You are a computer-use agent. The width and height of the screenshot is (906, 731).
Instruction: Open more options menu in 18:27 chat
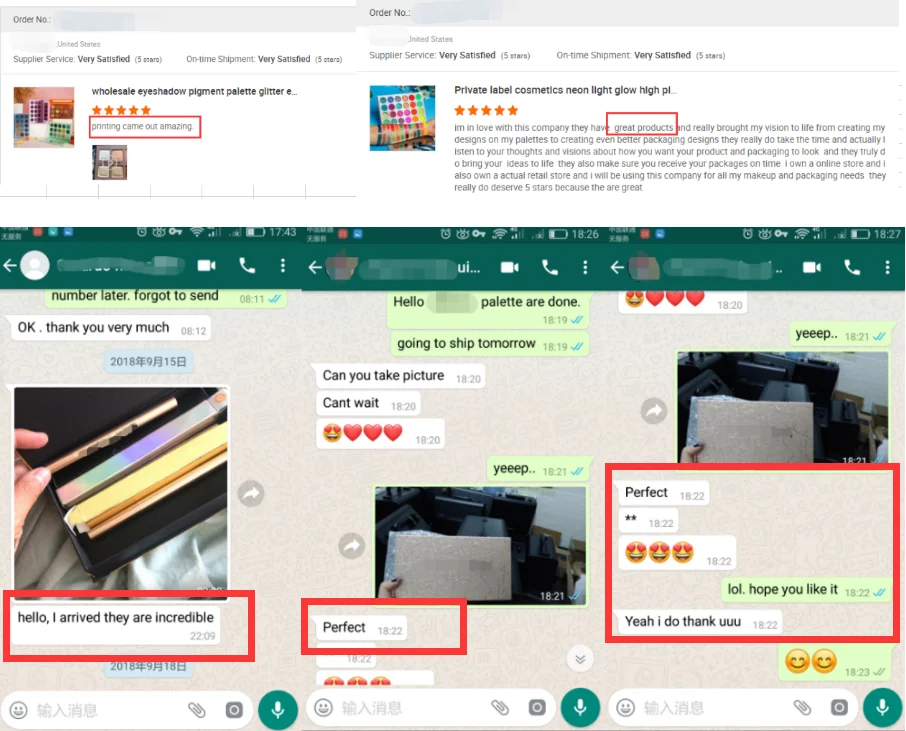(888, 267)
